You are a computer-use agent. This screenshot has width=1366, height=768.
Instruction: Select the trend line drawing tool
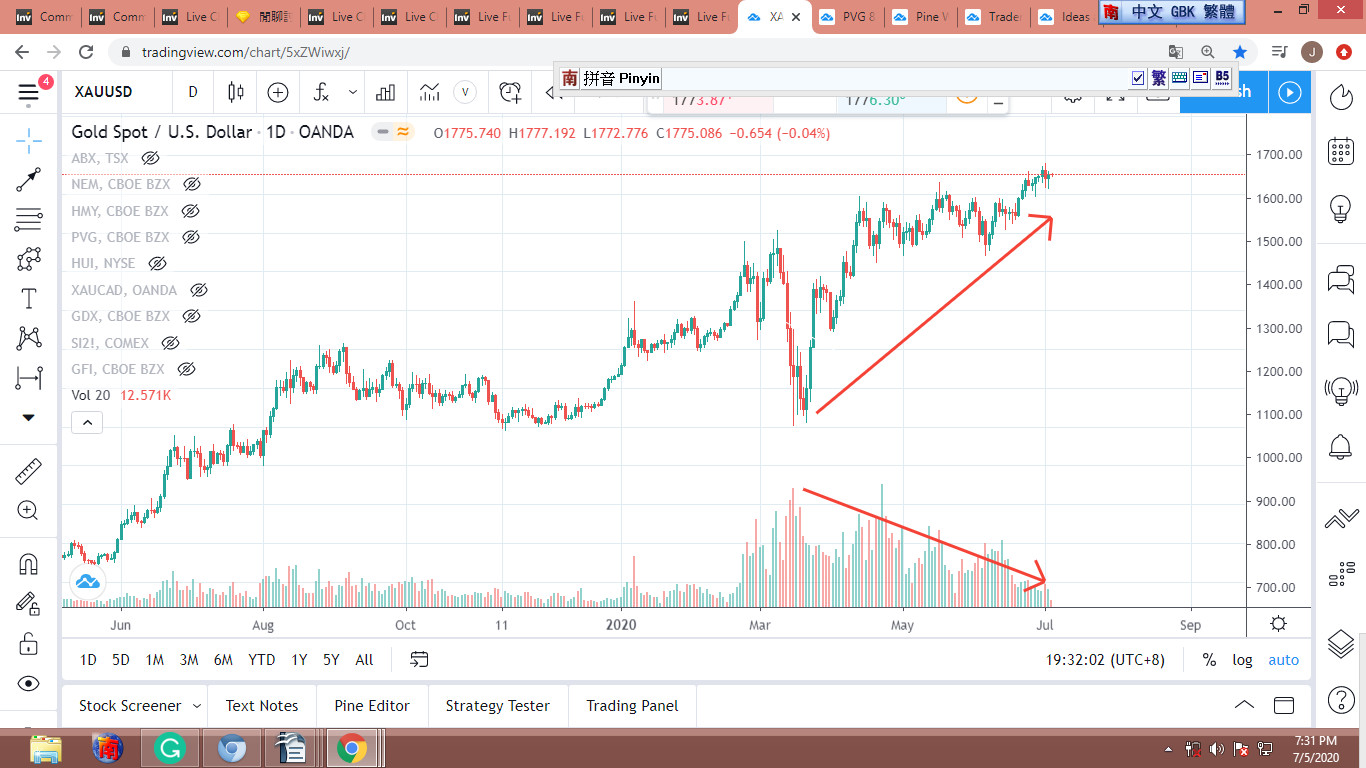[x=28, y=180]
